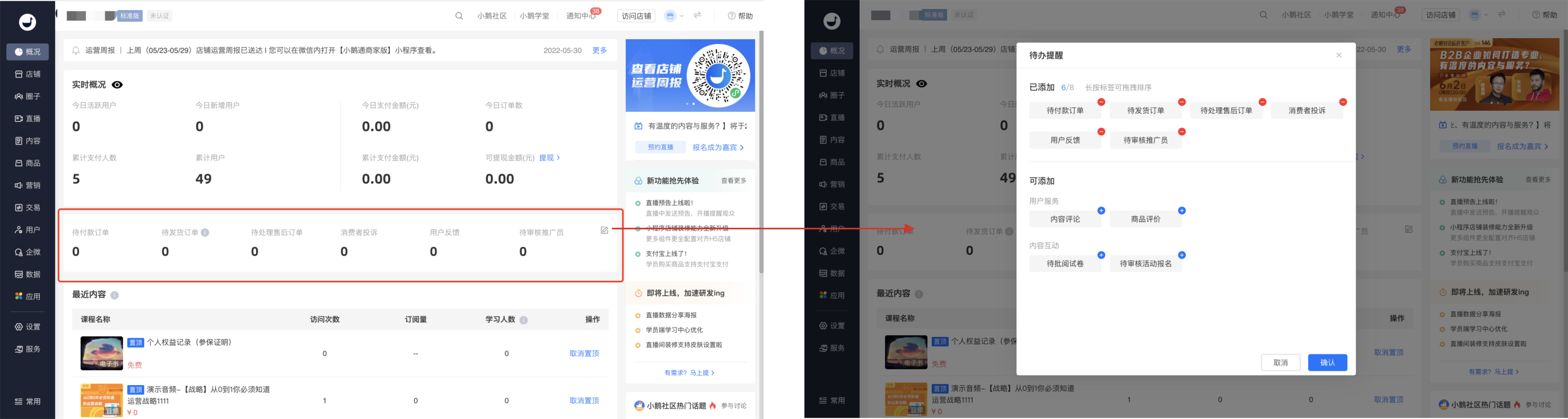This screenshot has height=419, width=1568.
Task: Open 圈子 in left window sidebar
Action: 27,97
